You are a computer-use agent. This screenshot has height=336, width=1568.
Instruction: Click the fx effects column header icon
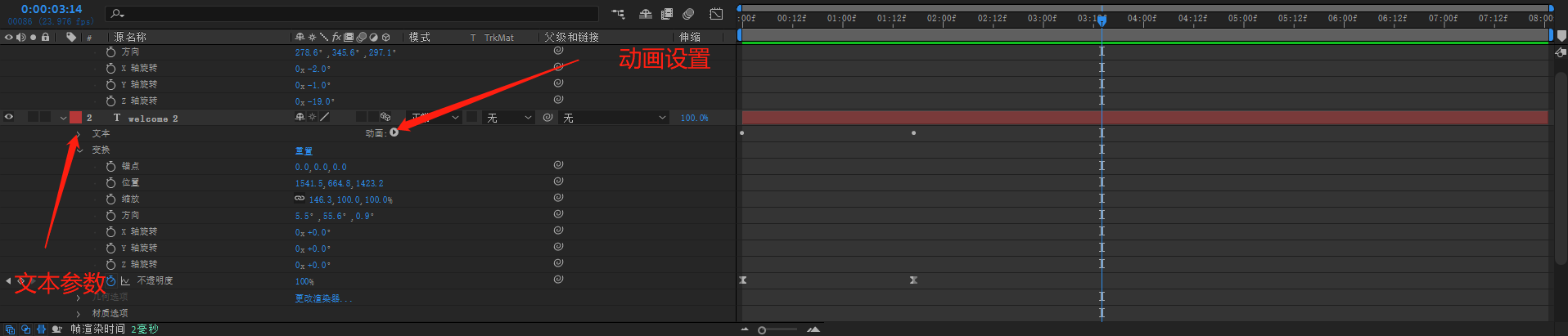click(336, 37)
